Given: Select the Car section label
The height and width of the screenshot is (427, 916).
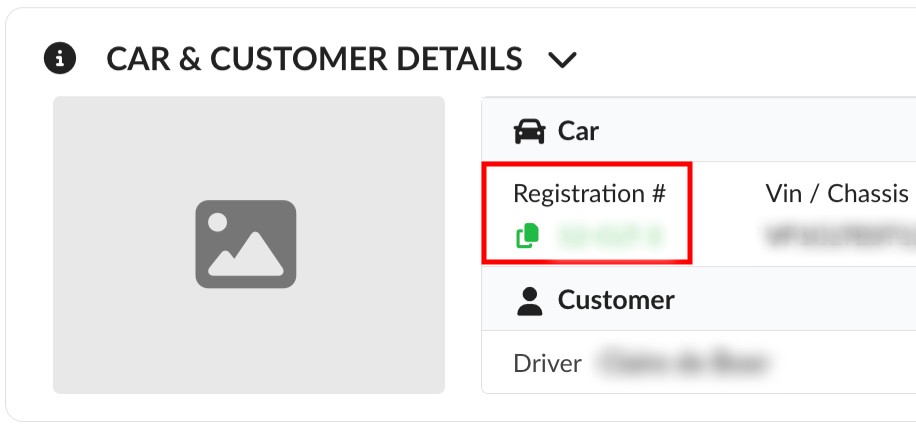Looking at the screenshot, I should (x=578, y=131).
